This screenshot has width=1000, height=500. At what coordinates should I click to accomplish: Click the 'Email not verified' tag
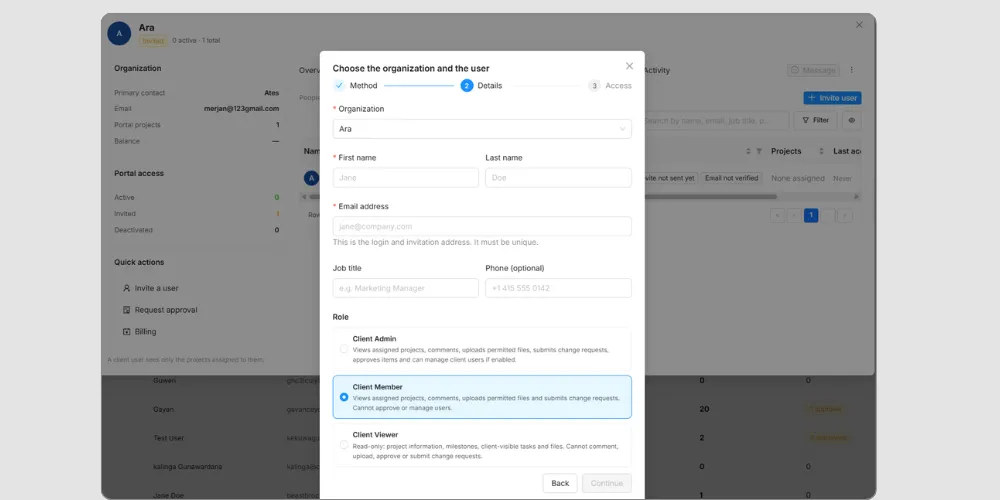pos(732,179)
